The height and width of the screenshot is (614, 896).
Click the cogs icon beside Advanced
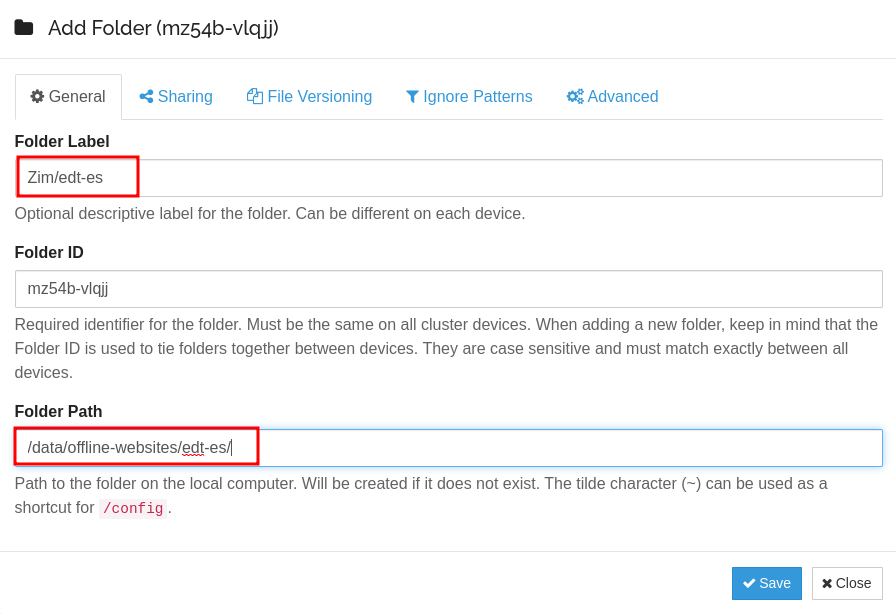coord(575,97)
